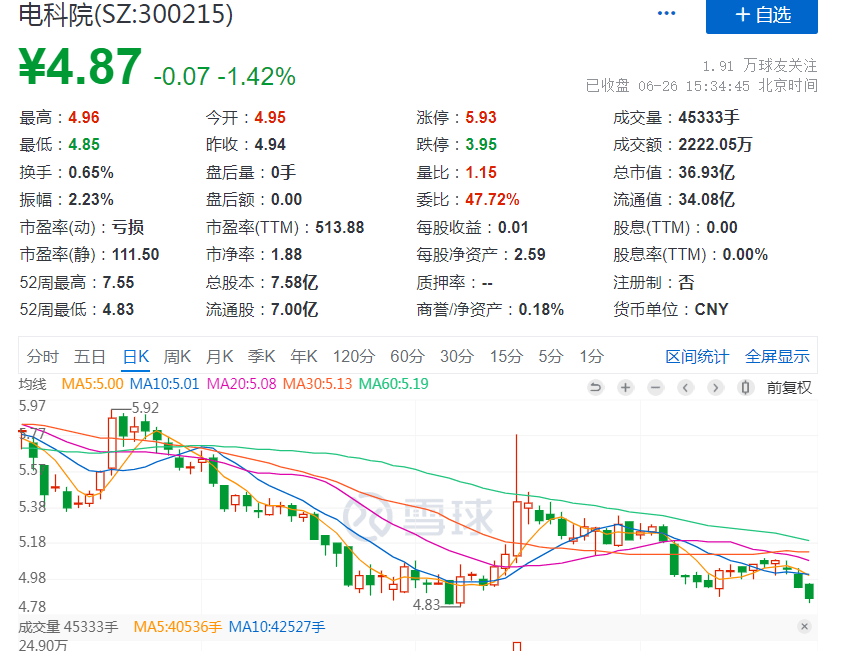The width and height of the screenshot is (847, 651).
Task: Switch to 五日 chart tab
Action: pyautogui.click(x=90, y=357)
